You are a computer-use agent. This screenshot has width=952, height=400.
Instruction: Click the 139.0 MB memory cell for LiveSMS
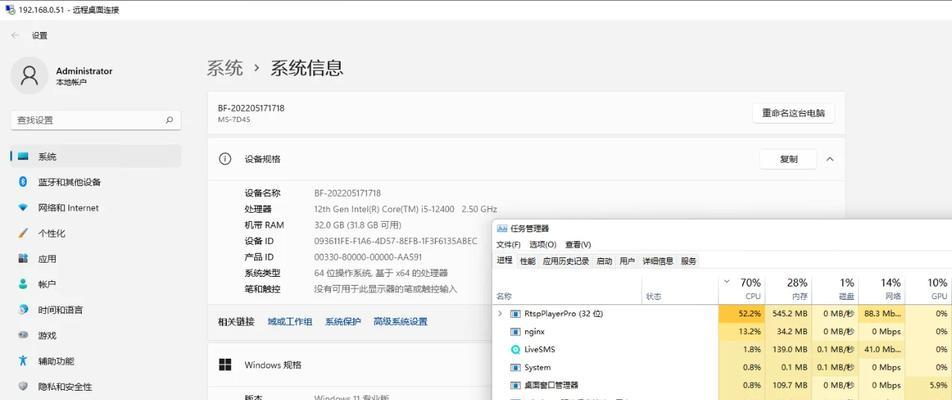tap(789, 350)
